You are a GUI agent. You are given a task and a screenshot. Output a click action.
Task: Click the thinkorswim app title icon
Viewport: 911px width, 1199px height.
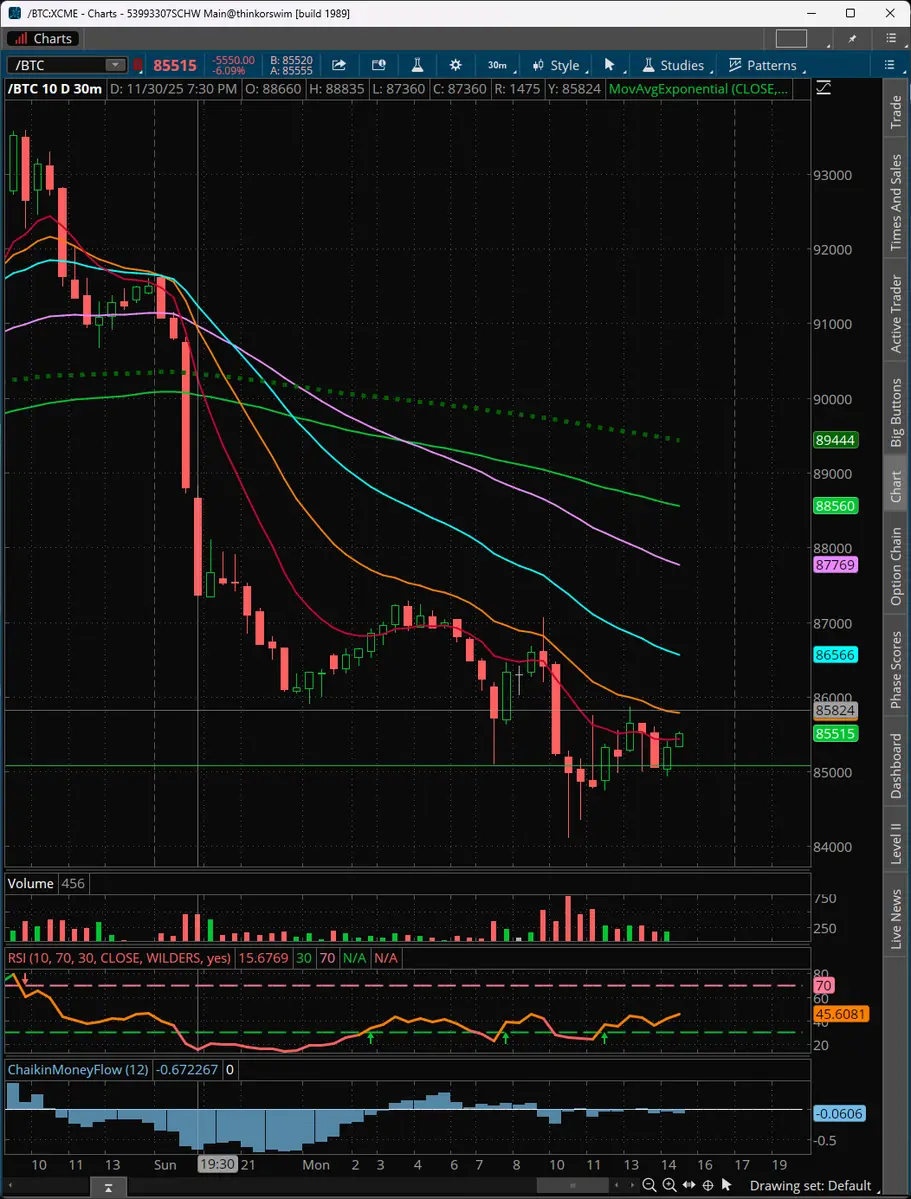click(x=15, y=13)
